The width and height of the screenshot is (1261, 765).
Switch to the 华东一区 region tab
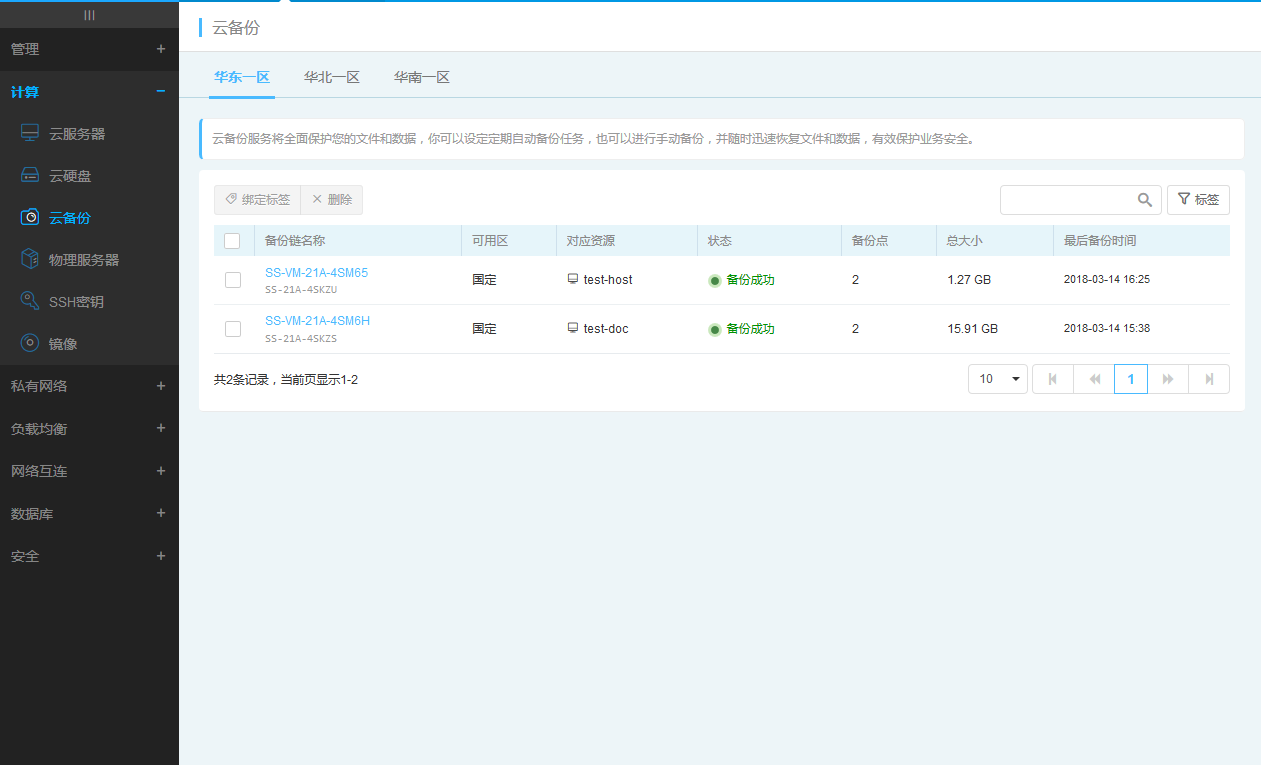242,77
